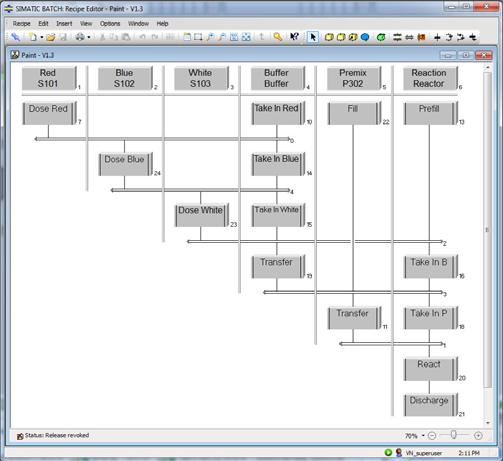Select the Reaction Reactor unit header
Viewport: 503px width, 461px height.
coord(430,78)
